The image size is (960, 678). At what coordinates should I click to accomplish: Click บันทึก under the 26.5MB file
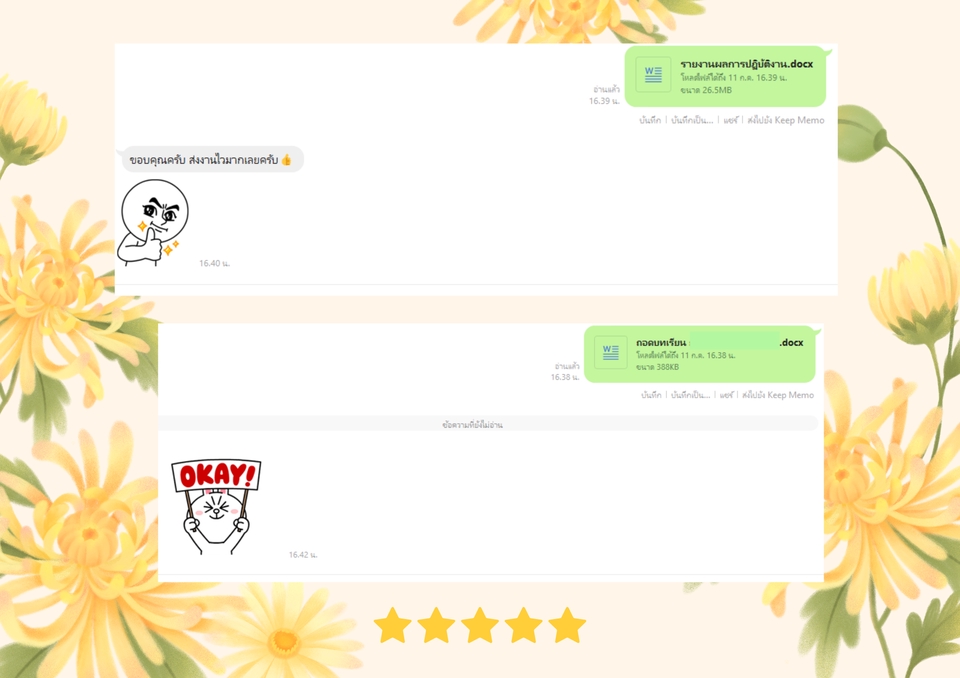650,120
